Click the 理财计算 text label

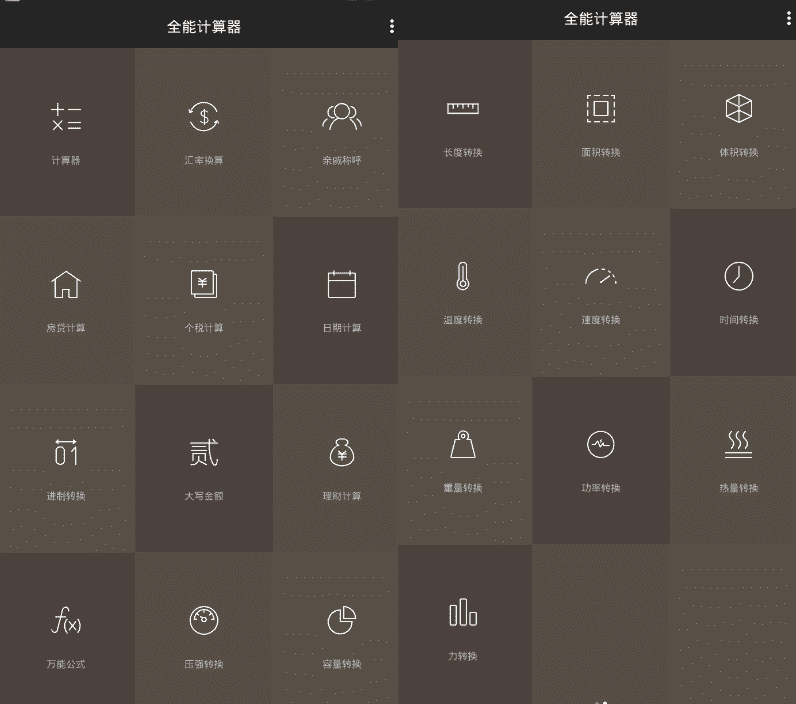point(342,496)
